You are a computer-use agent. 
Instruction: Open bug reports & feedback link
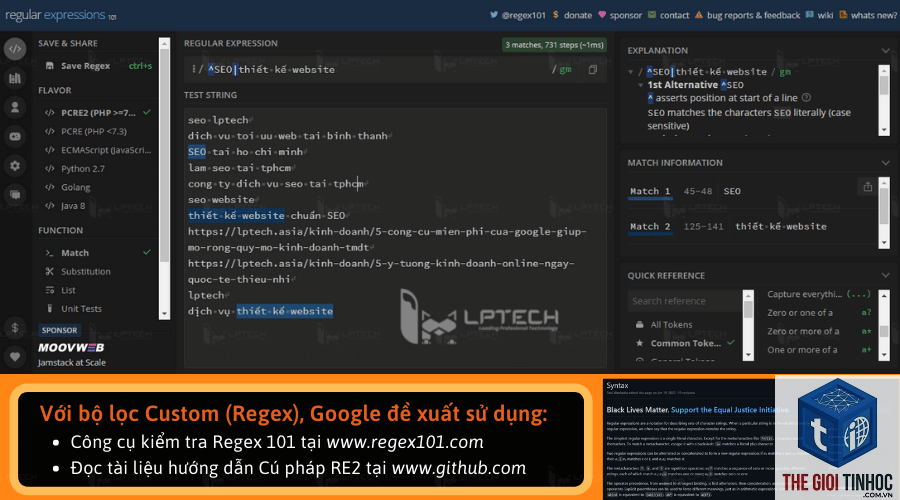tap(753, 15)
